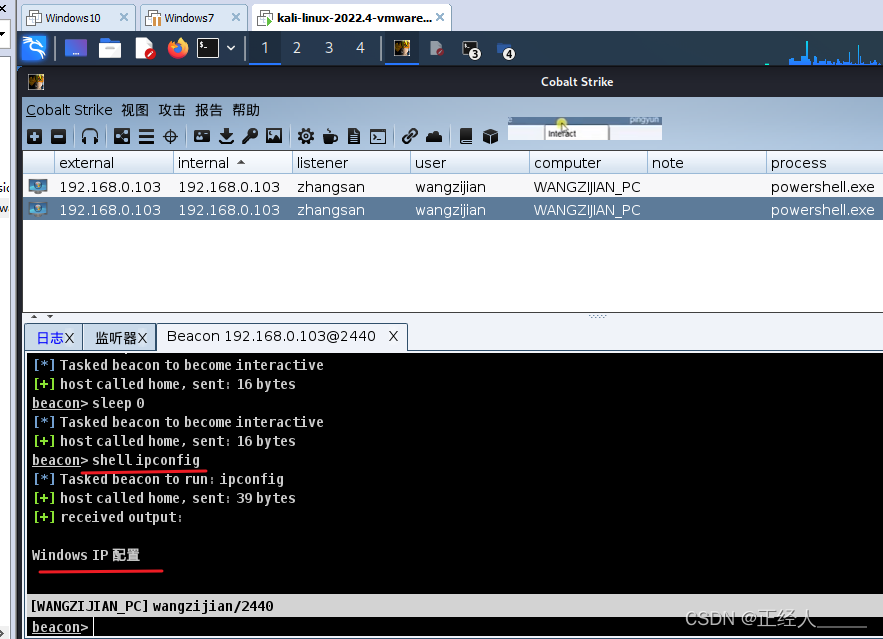Open the screenshots picture icon

point(274,136)
